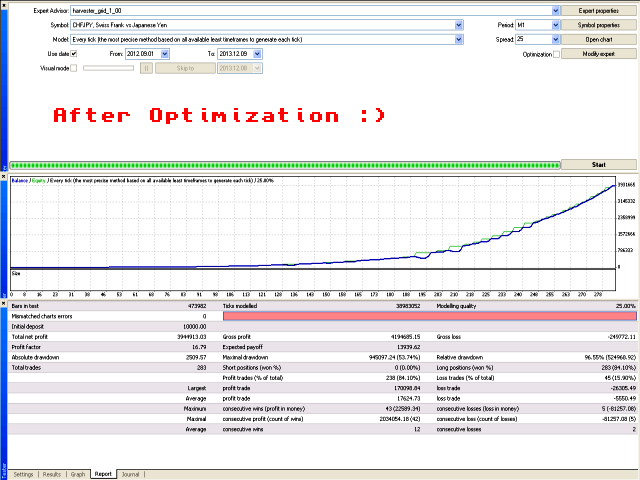The height and width of the screenshot is (480, 640).
Task: Click Modify expert button
Action: [598, 54]
